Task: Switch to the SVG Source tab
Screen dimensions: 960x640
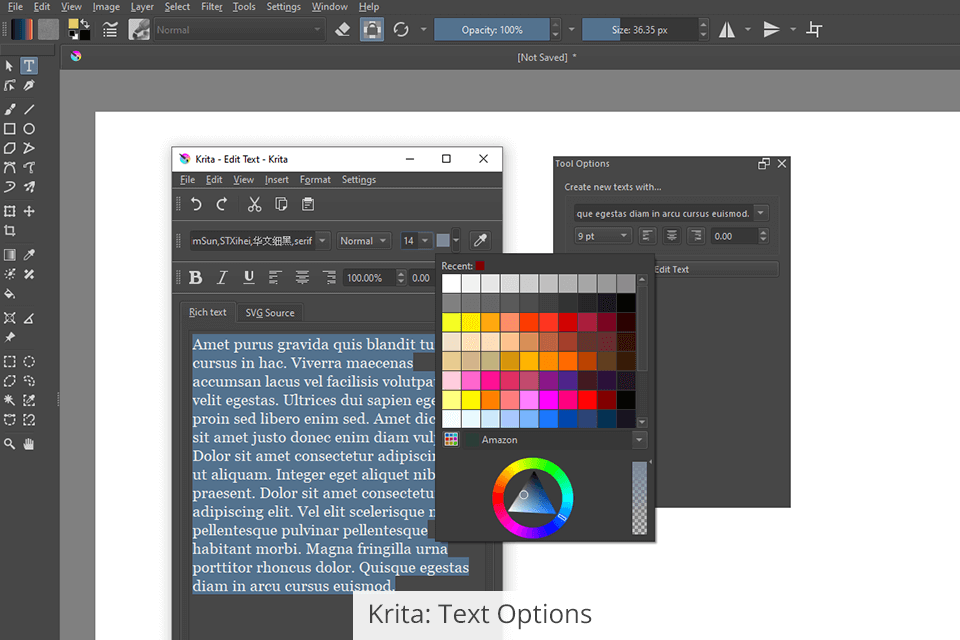Action: [270, 313]
